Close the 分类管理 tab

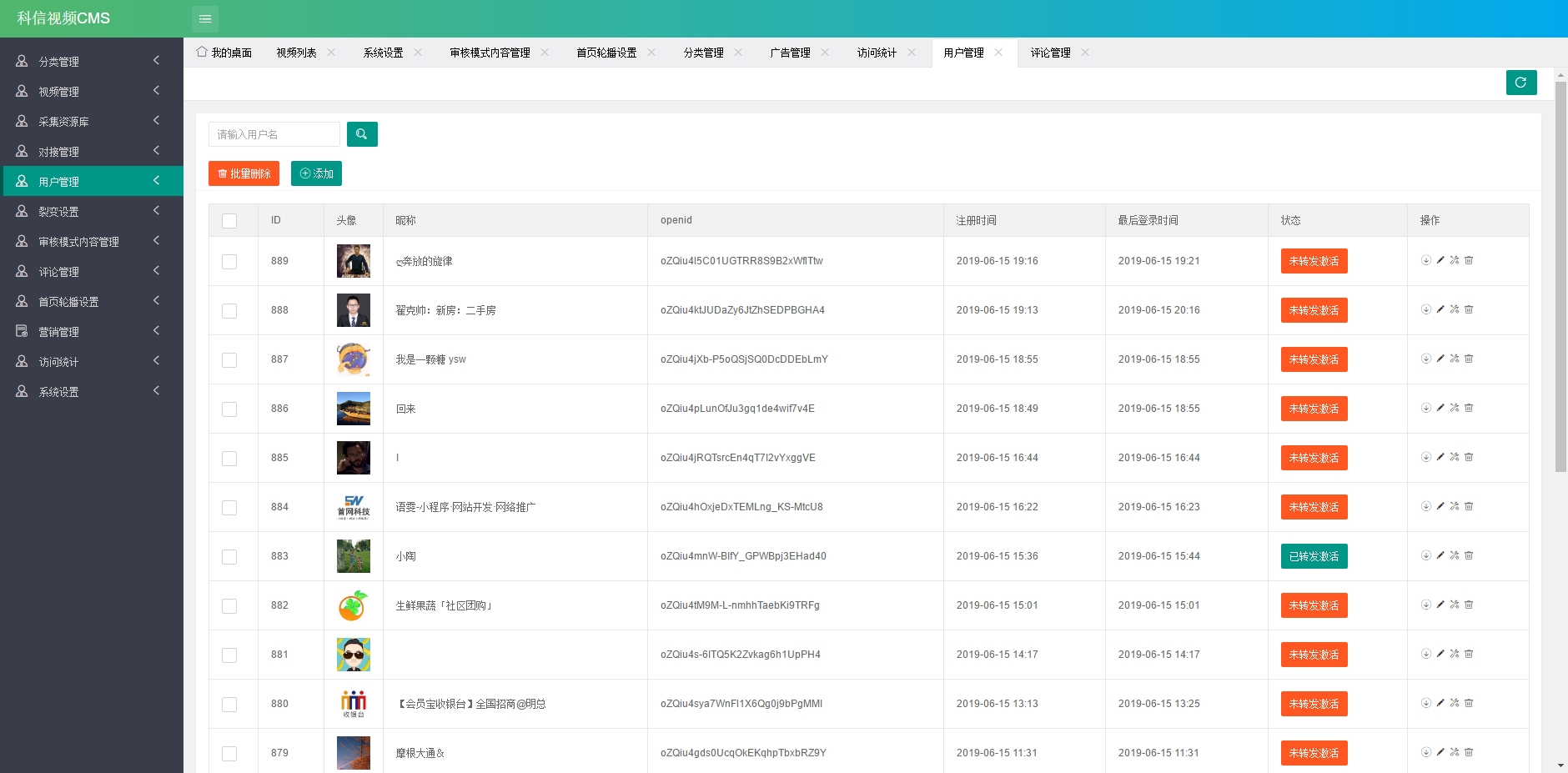(x=738, y=52)
